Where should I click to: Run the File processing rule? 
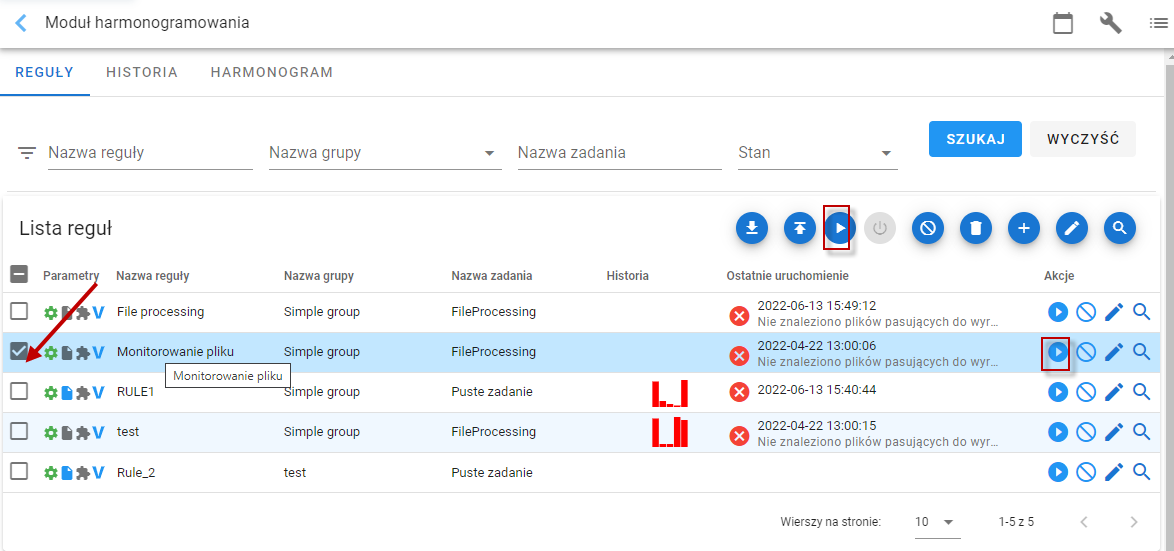point(1057,311)
